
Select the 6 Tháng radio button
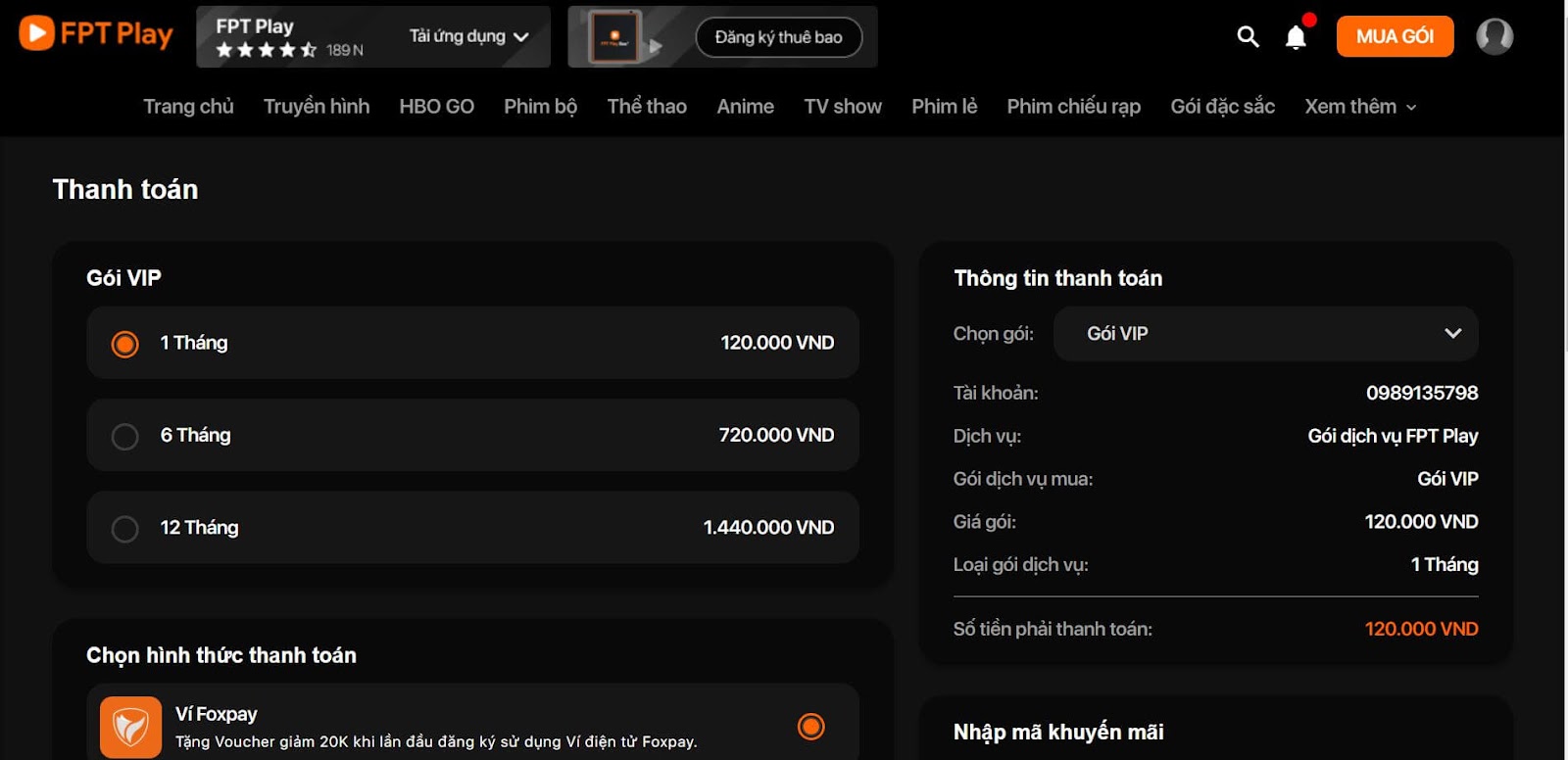tap(124, 436)
